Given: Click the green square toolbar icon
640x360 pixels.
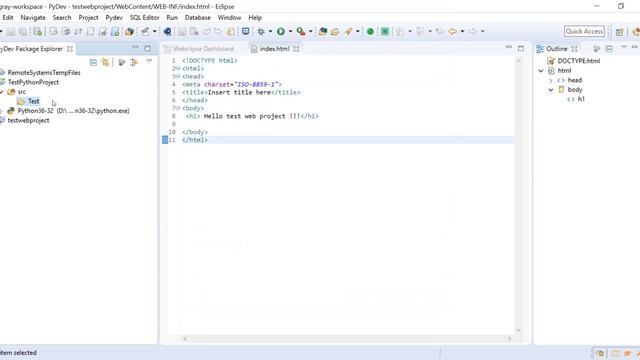Looking at the screenshot, I should tap(384, 31).
